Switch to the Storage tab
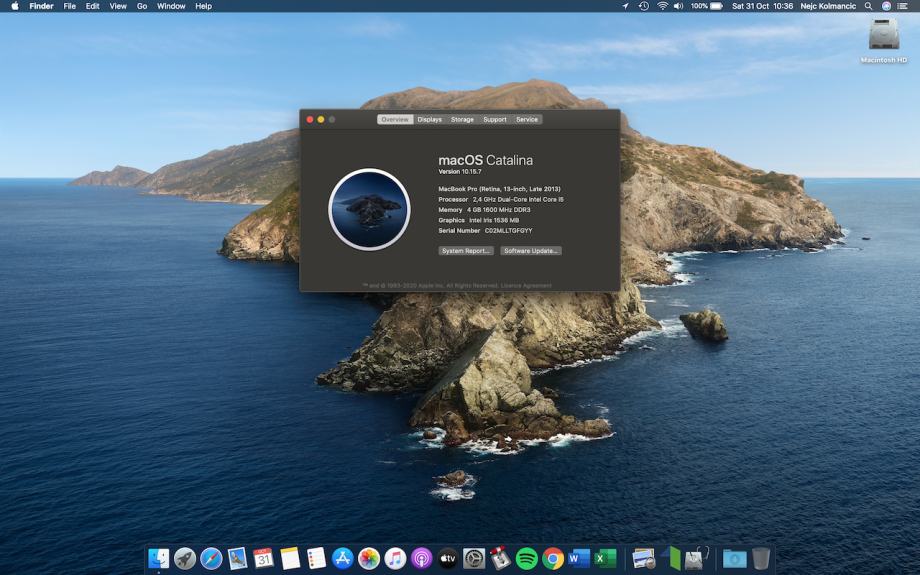 [x=462, y=119]
